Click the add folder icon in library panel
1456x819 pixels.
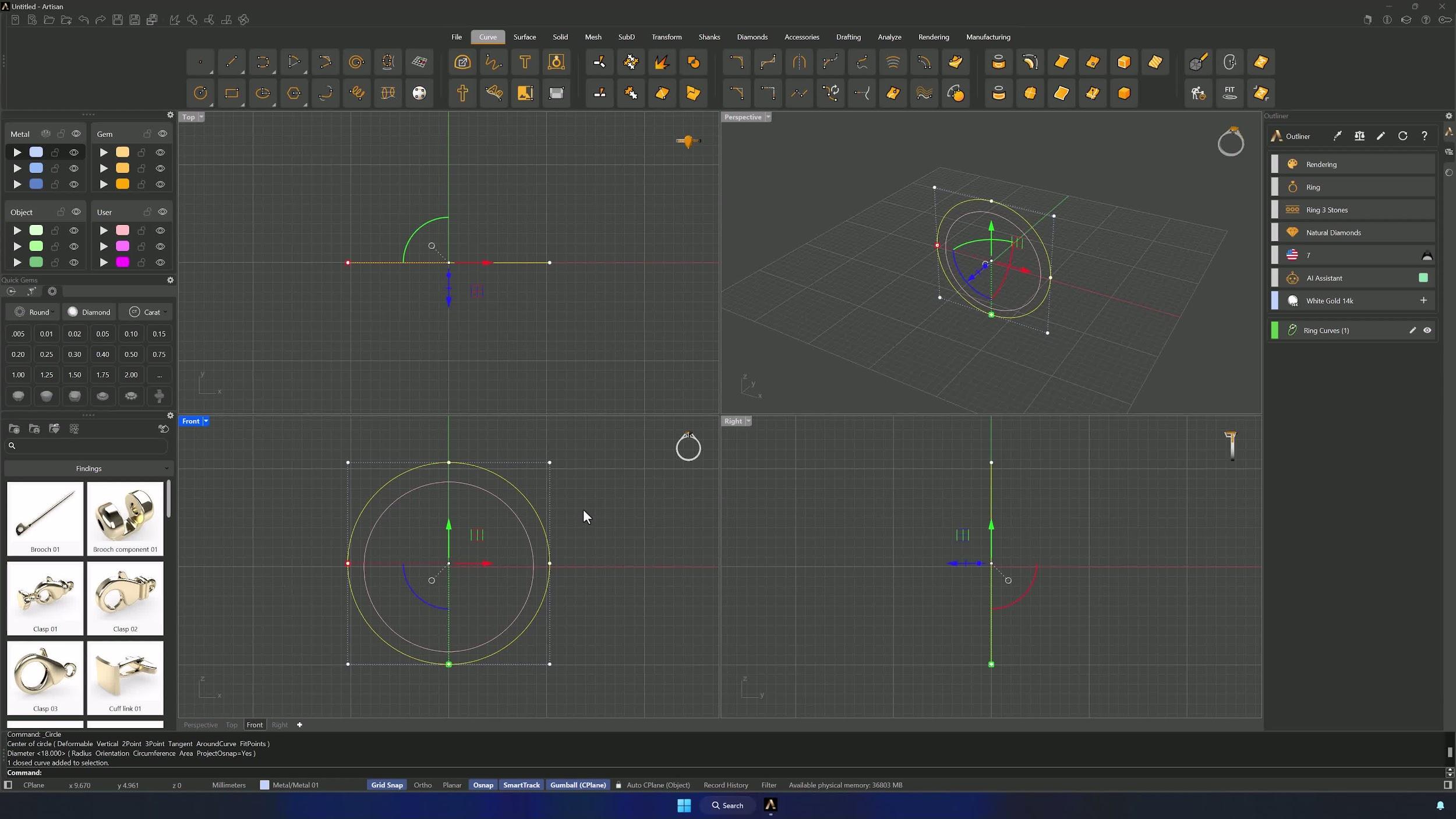click(14, 429)
